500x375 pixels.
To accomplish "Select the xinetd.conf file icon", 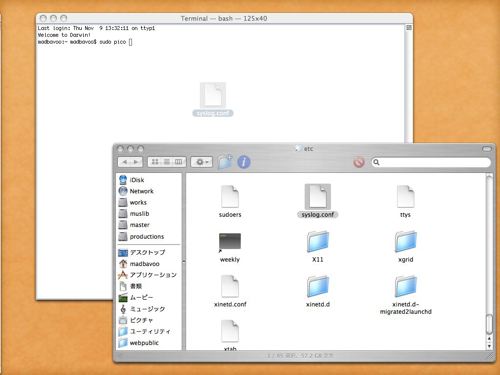I will [230, 286].
